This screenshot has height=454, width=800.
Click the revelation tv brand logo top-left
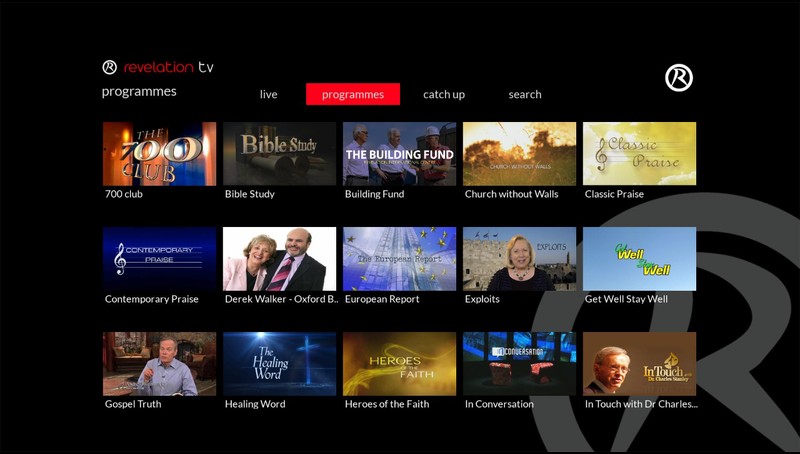[158, 67]
